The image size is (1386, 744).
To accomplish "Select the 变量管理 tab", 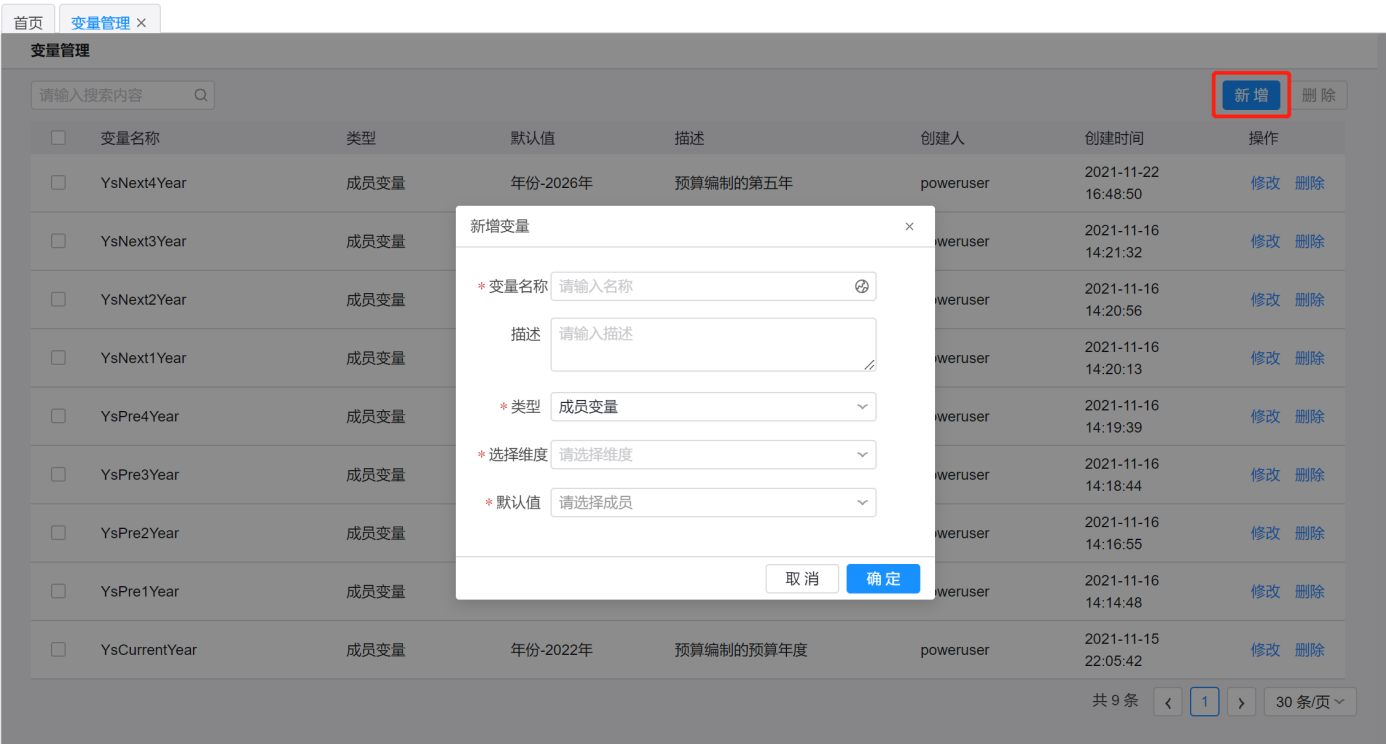I will pyautogui.click(x=100, y=22).
